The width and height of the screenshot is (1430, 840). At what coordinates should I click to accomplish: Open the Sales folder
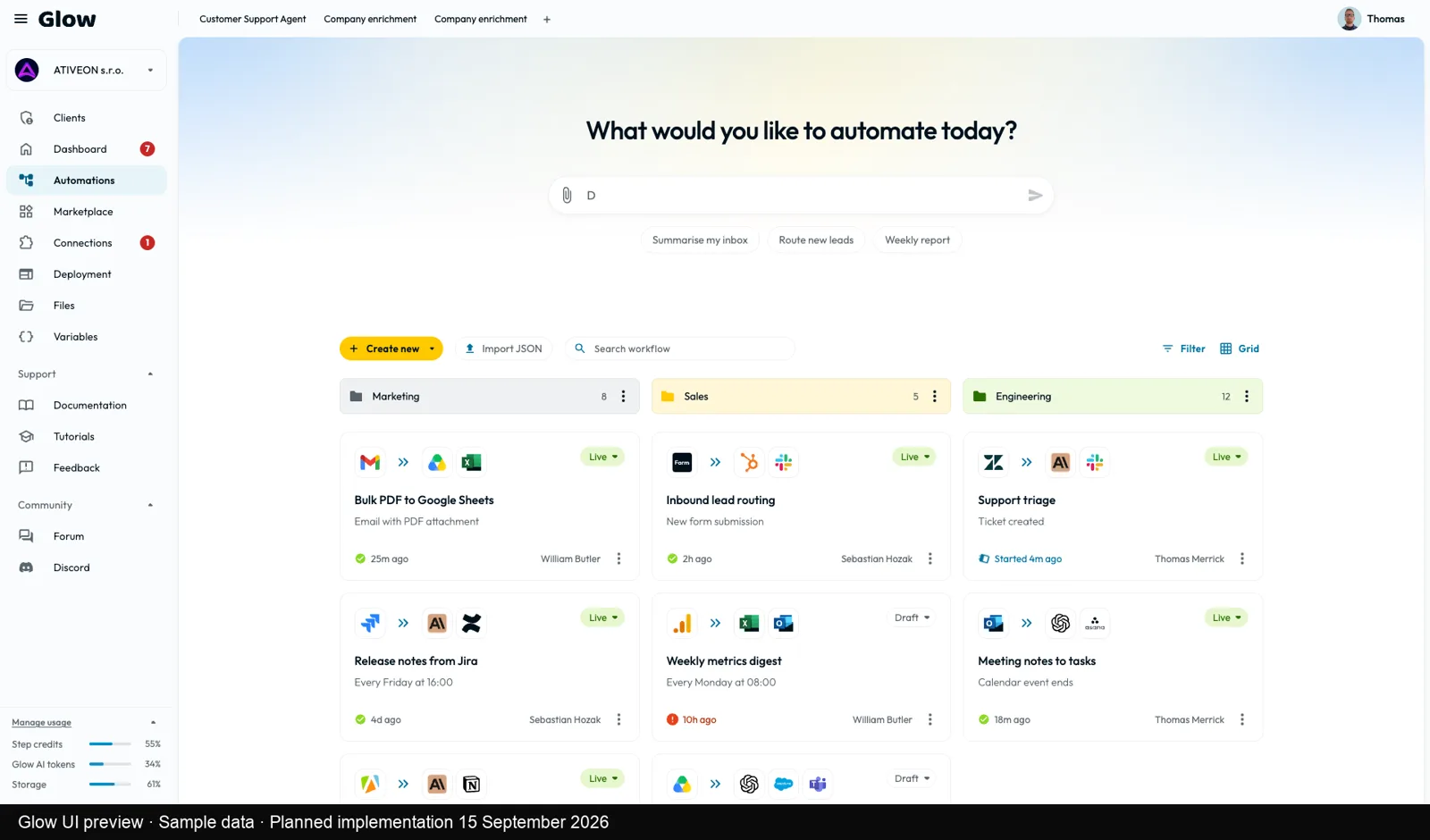coord(801,396)
